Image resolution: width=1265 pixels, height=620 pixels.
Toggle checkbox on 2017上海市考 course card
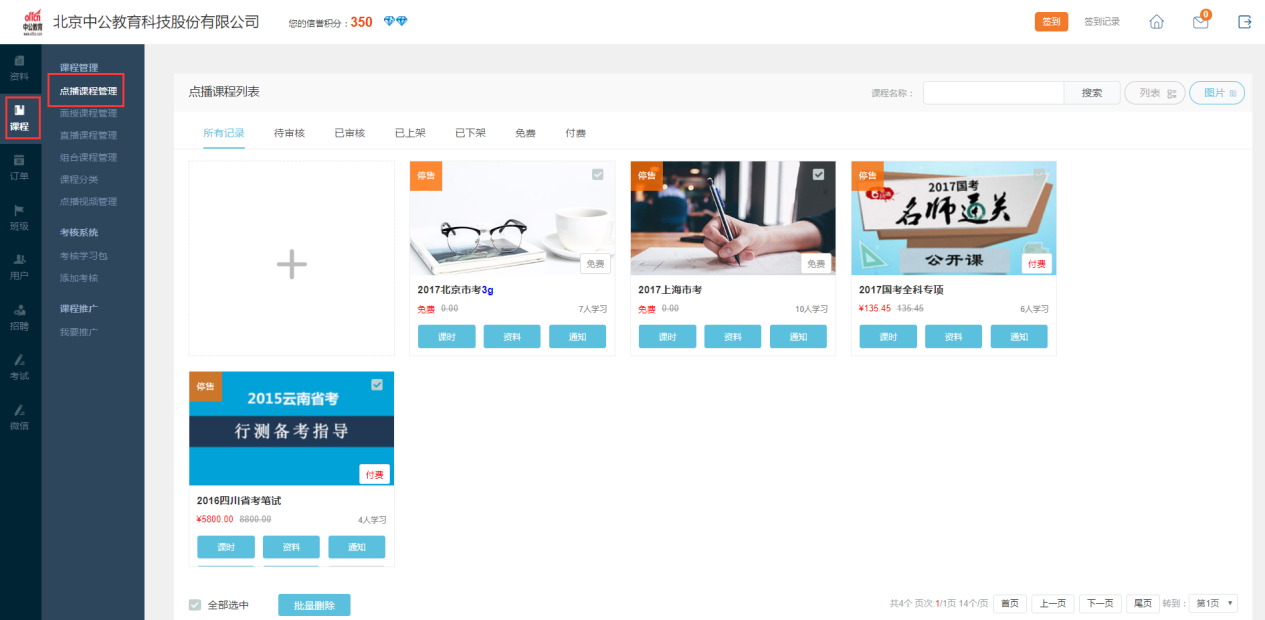[818, 174]
